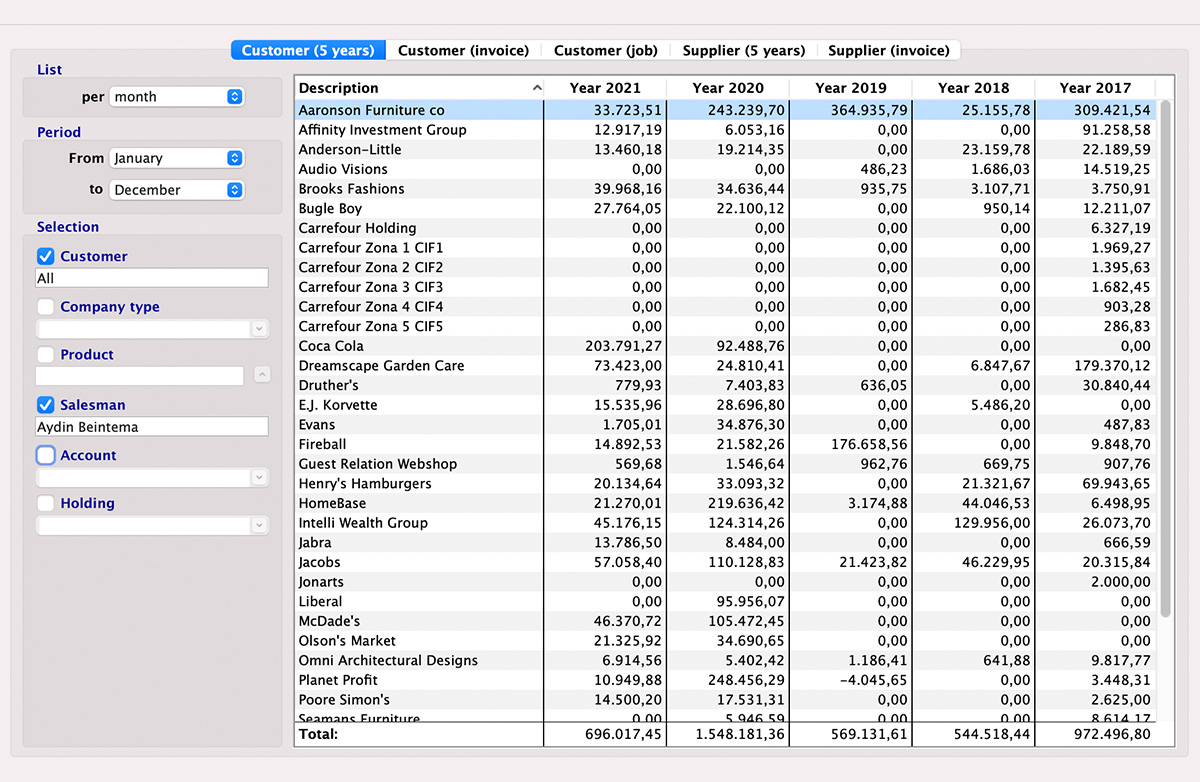
Task: Open the Supplier (5 years) tab
Action: (743, 50)
